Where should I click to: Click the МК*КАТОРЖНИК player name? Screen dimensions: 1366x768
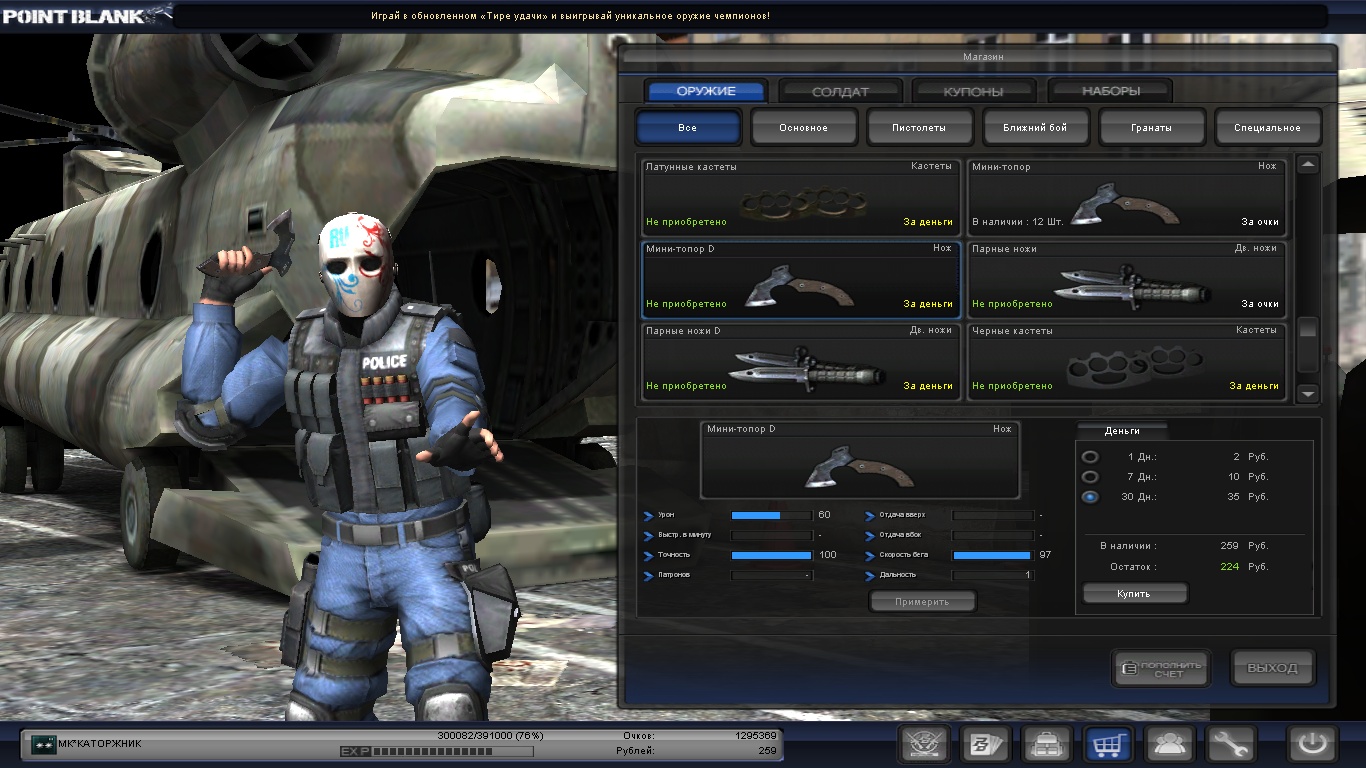coord(100,744)
